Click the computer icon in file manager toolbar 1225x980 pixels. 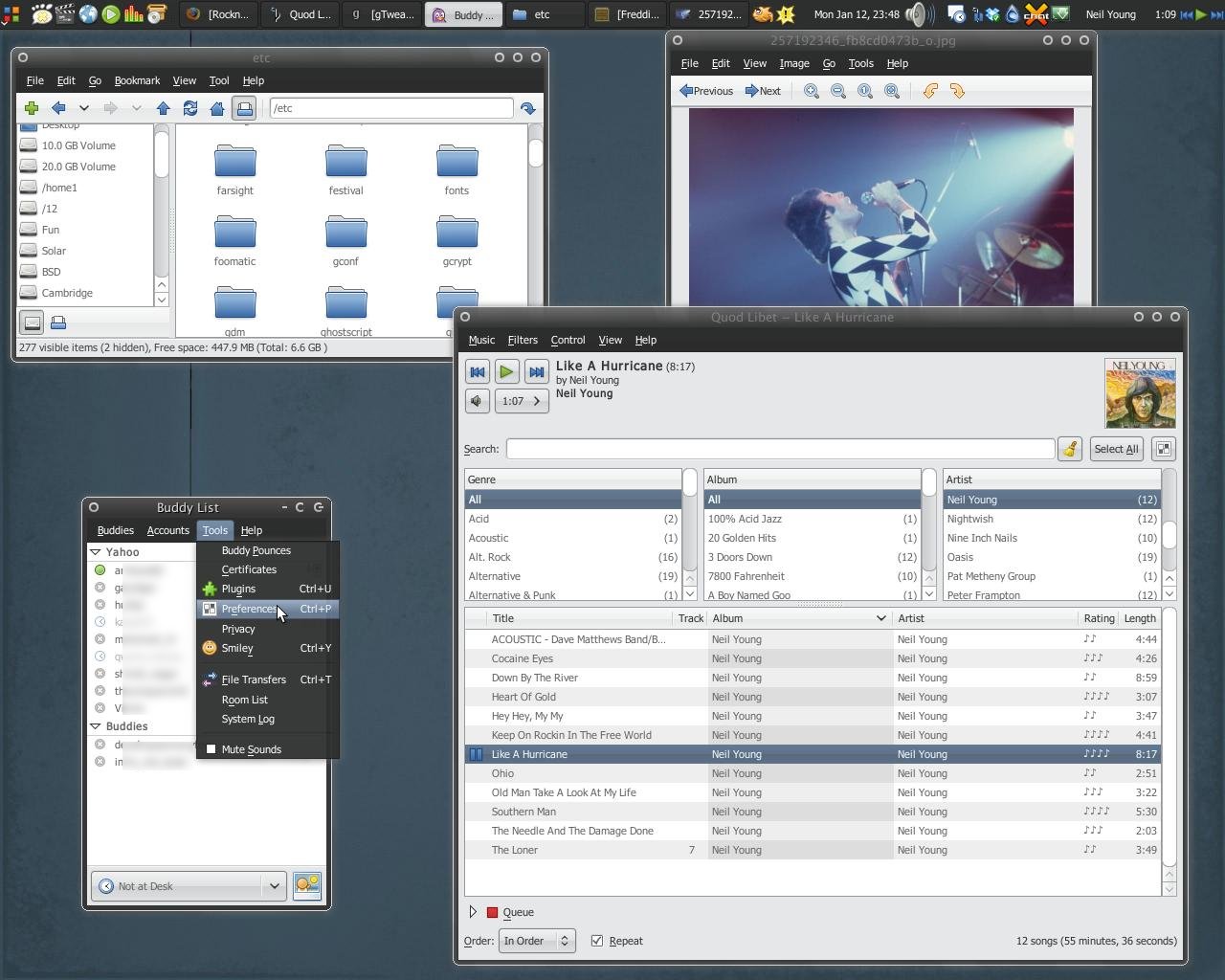point(245,108)
